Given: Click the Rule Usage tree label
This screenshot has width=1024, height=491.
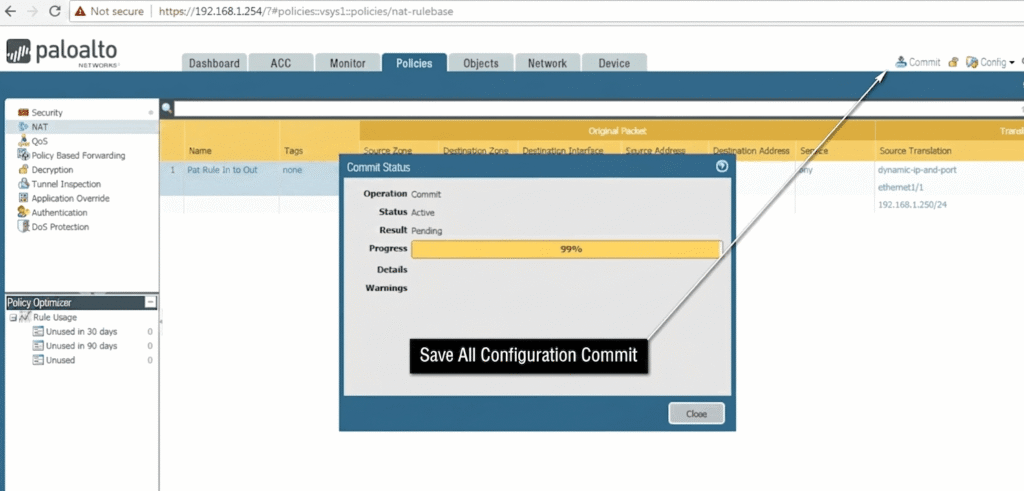Looking at the screenshot, I should [55, 317].
